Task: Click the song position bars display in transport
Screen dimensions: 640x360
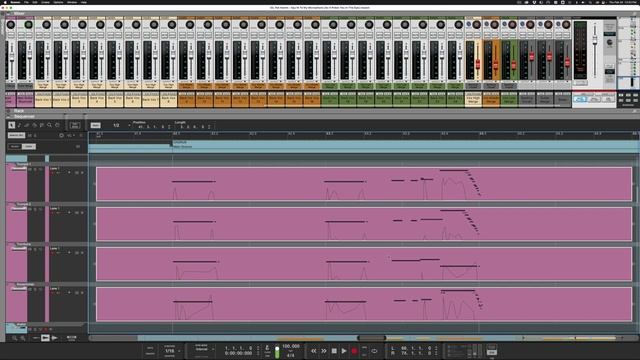Action: 238,348
